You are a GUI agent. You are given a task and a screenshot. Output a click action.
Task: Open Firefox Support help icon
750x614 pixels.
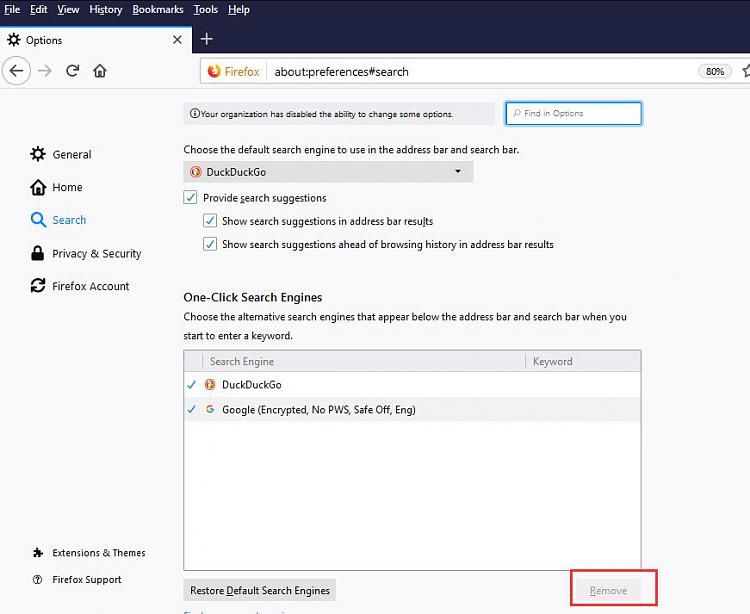pyautogui.click(x=38, y=580)
